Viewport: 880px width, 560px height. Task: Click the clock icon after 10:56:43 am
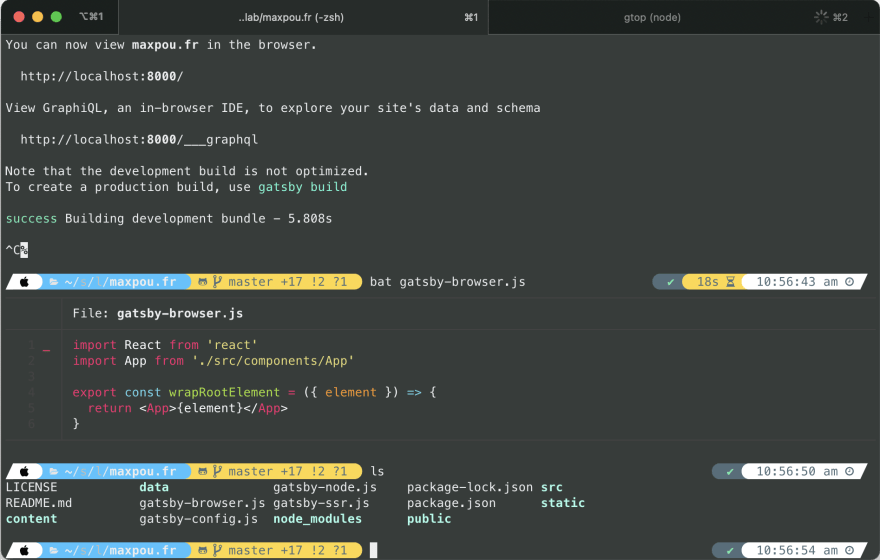click(850, 282)
